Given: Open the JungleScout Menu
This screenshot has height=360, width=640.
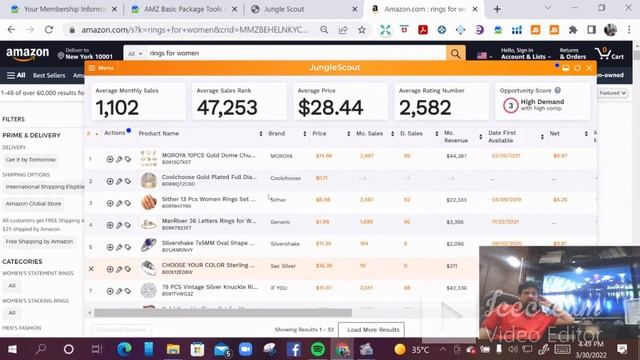Looking at the screenshot, I should (x=101, y=68).
